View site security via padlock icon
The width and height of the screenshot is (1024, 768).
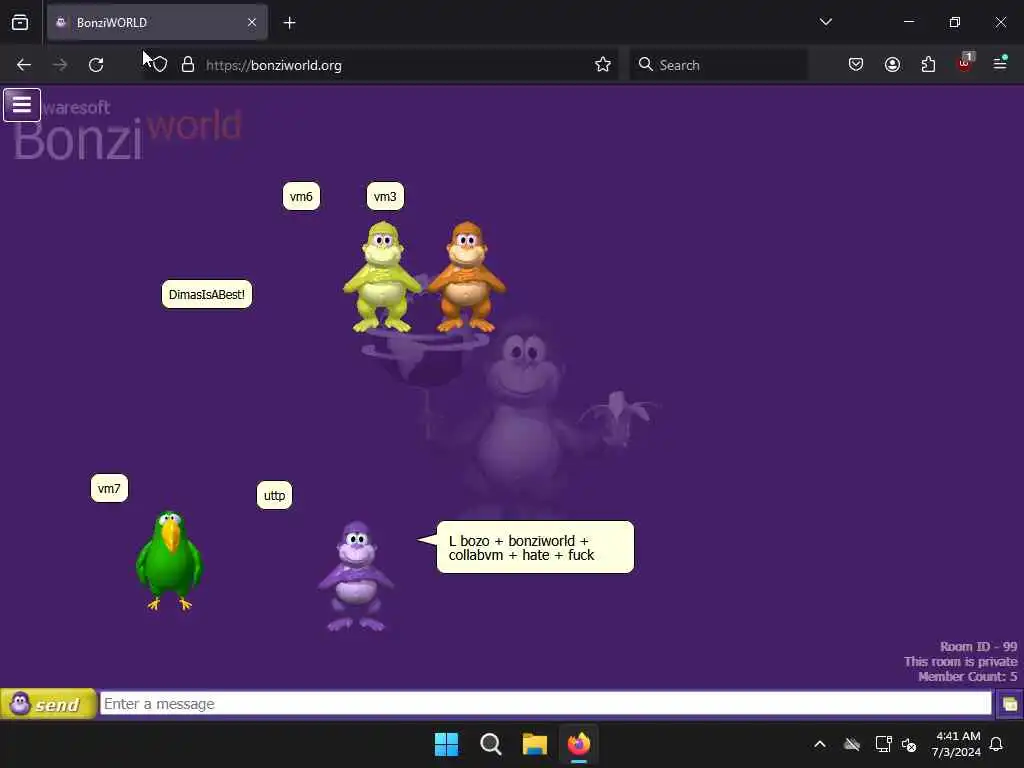(188, 65)
